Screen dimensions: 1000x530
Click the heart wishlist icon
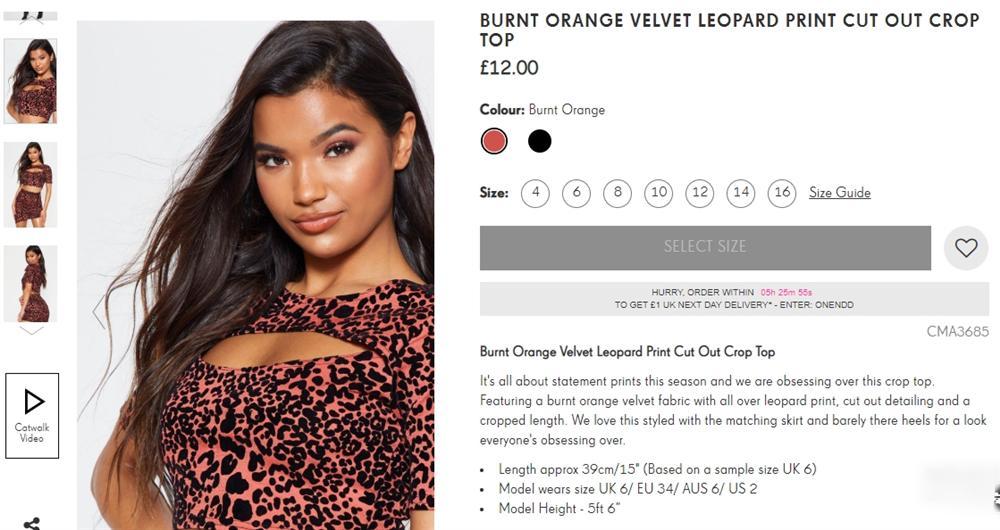(x=965, y=248)
